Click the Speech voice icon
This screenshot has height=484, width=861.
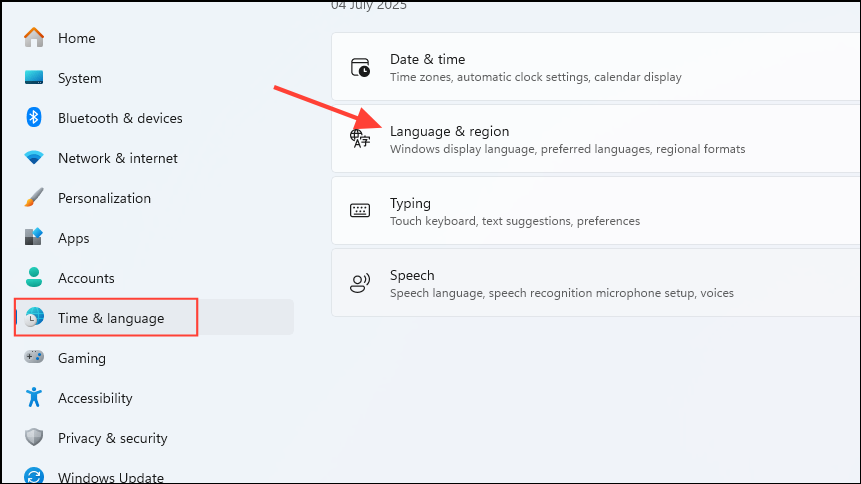(x=360, y=283)
